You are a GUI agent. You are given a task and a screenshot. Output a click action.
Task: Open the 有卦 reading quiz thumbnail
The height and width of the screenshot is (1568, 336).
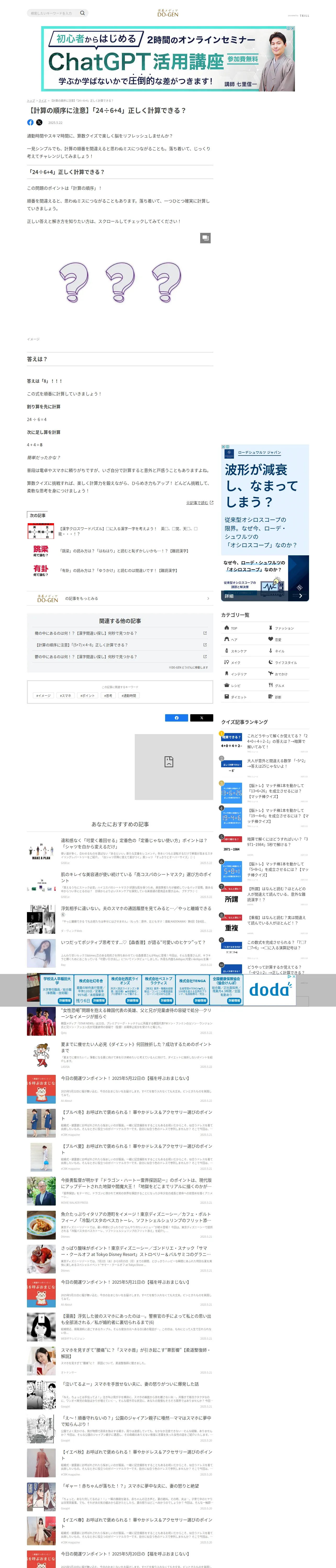[41, 570]
